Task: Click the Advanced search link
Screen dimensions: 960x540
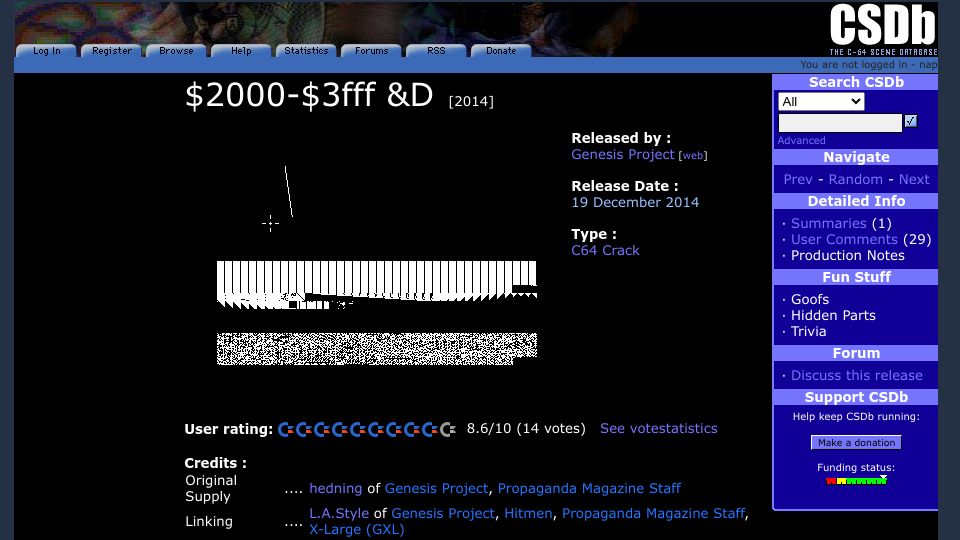Action: [x=801, y=140]
